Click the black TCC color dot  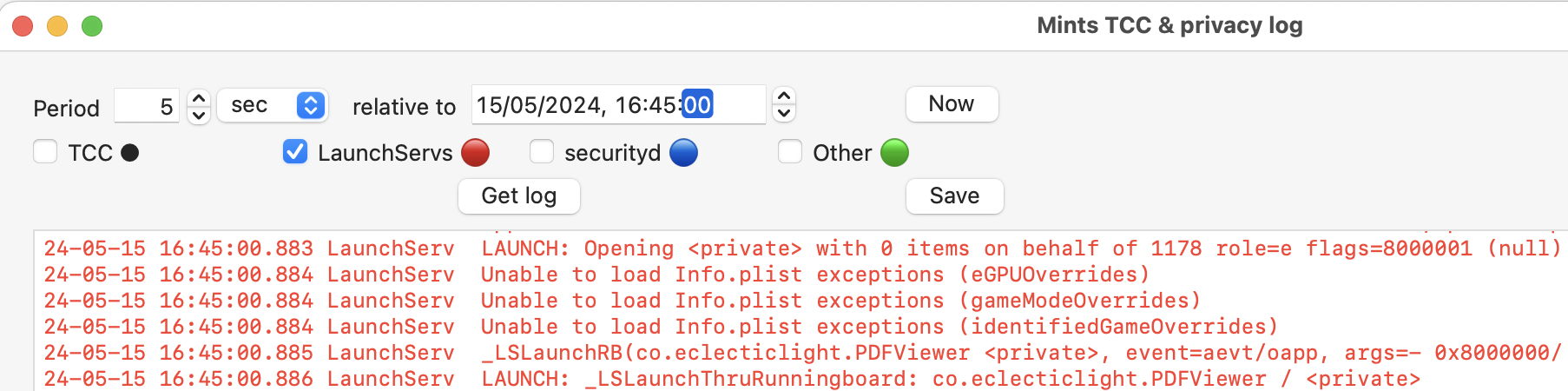[130, 153]
